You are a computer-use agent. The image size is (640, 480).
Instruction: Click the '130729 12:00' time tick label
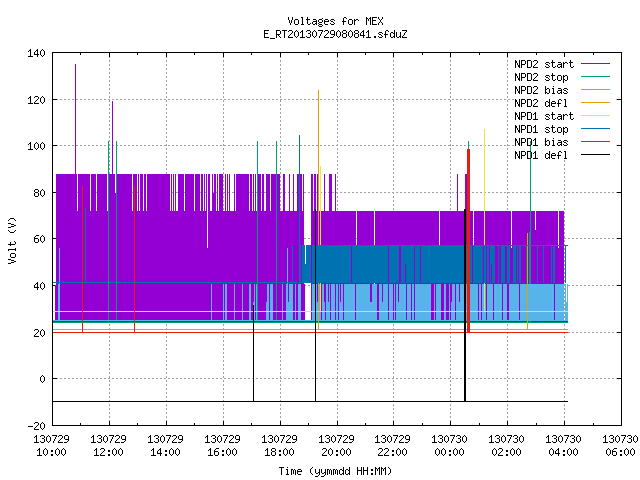(108, 446)
